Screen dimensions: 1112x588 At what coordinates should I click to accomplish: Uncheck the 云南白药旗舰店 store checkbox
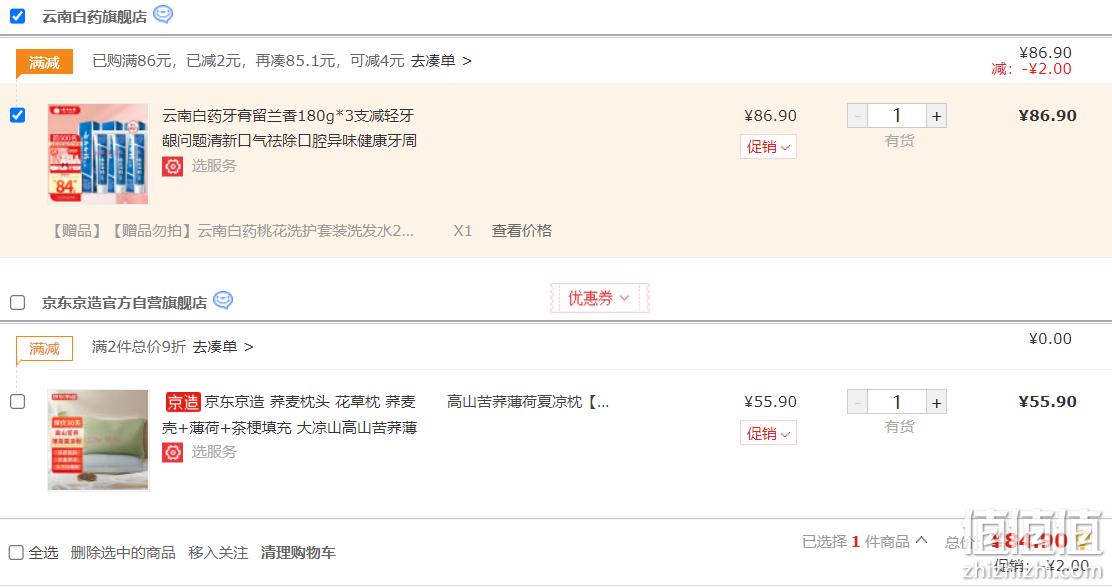18,16
